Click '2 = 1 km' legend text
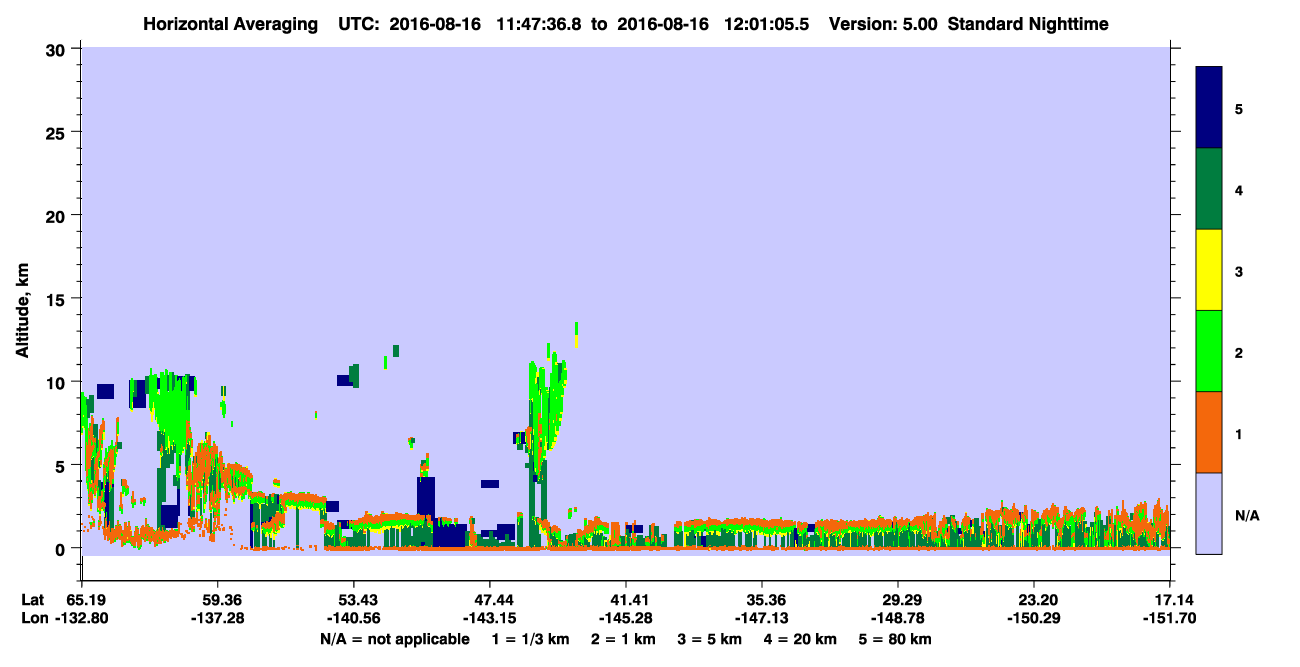1300x667 pixels. click(x=624, y=639)
